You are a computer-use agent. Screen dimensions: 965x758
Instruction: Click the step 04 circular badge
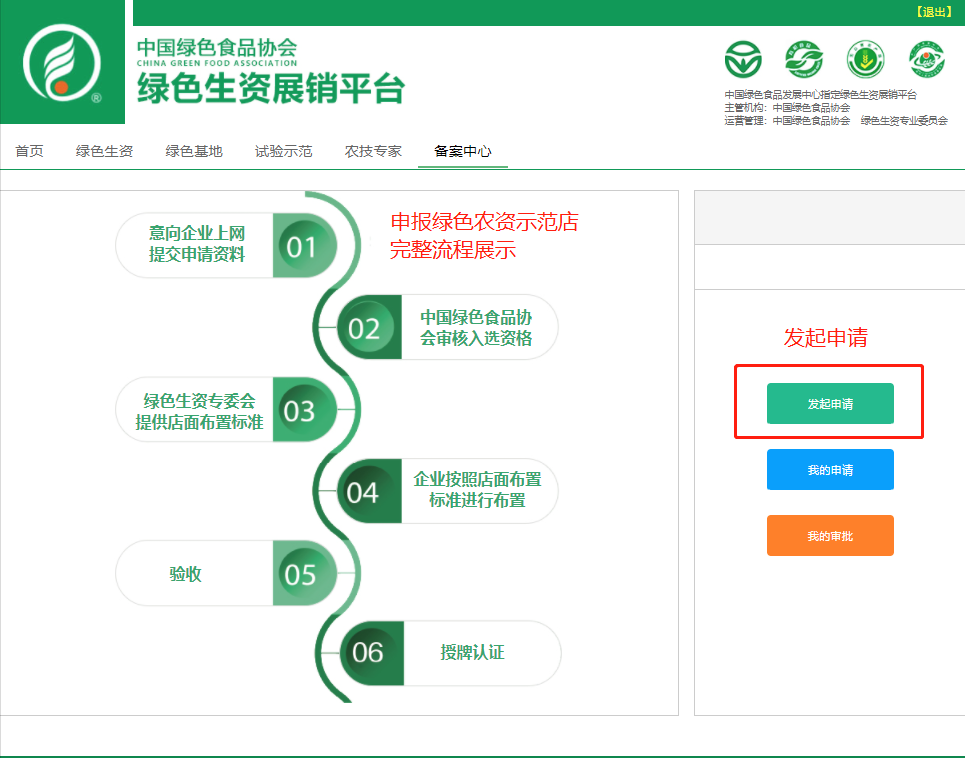363,492
